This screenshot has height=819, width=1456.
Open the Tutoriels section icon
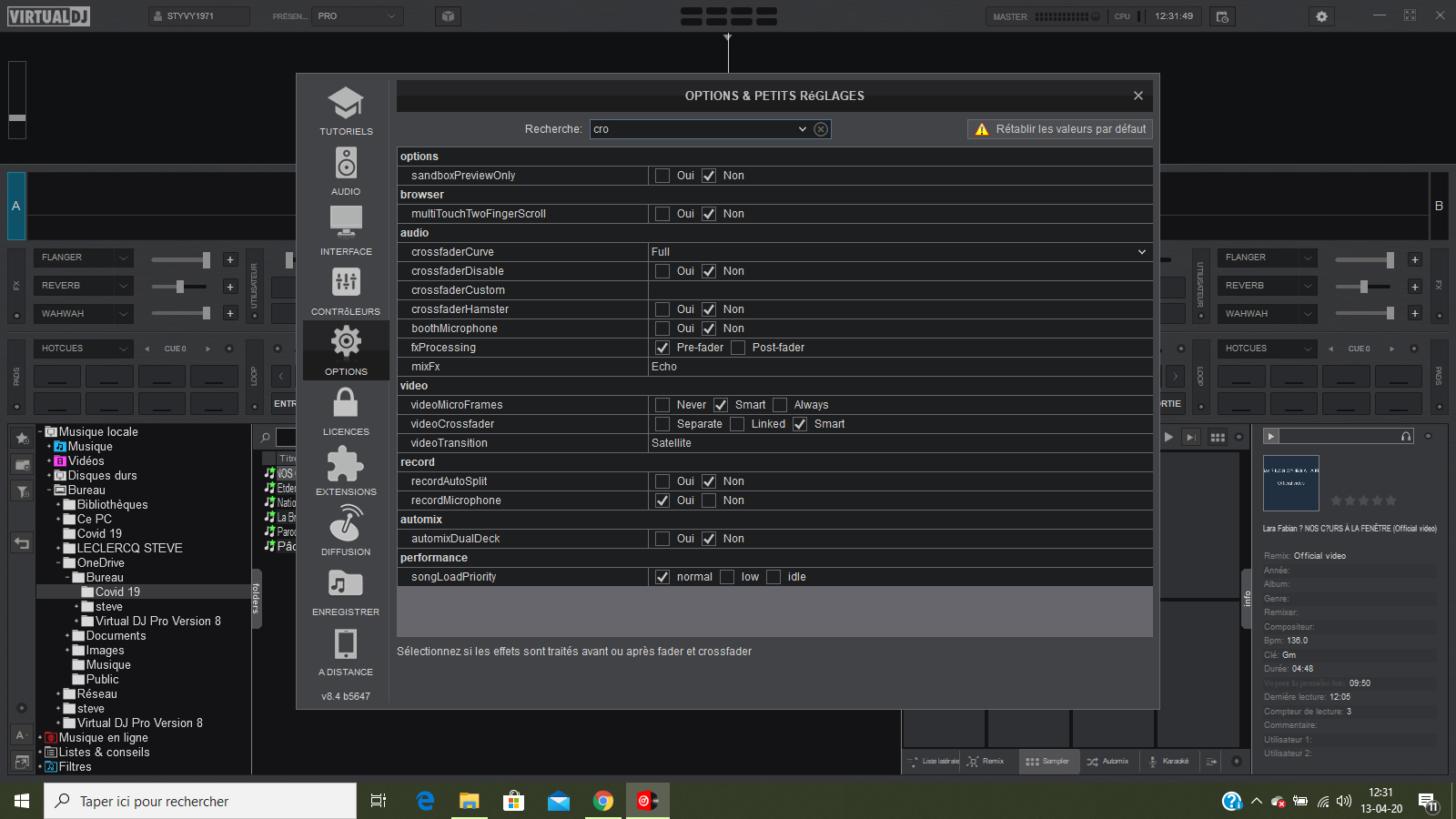click(x=346, y=104)
